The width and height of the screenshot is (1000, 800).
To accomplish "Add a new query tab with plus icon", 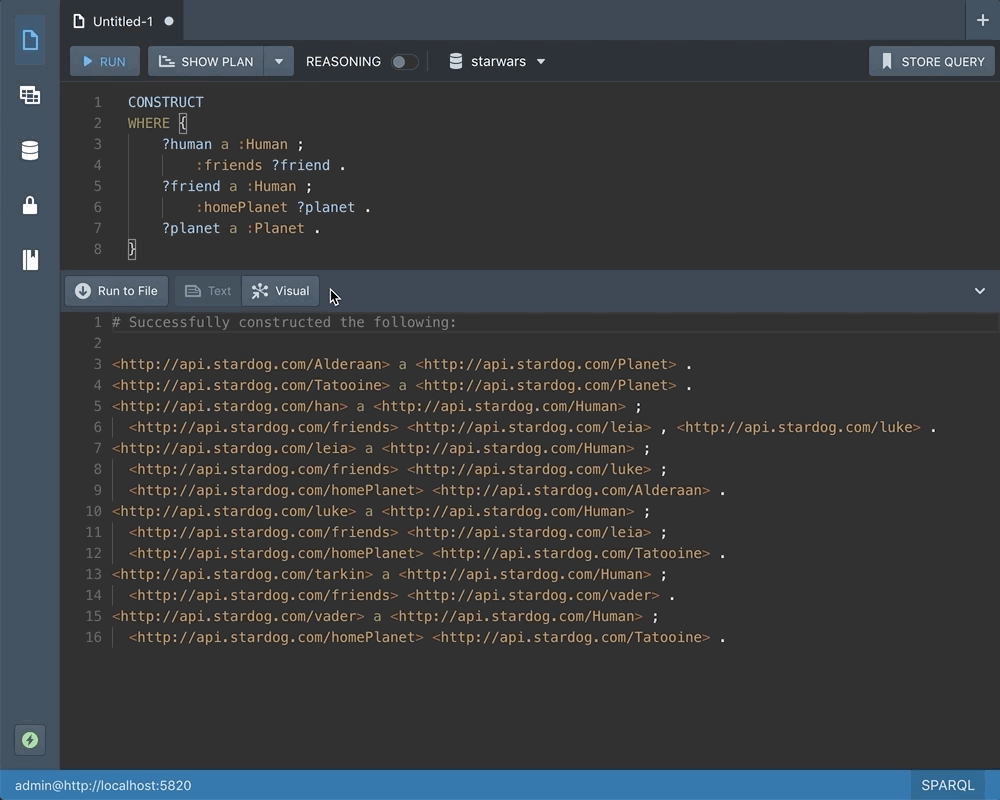I will point(983,20).
